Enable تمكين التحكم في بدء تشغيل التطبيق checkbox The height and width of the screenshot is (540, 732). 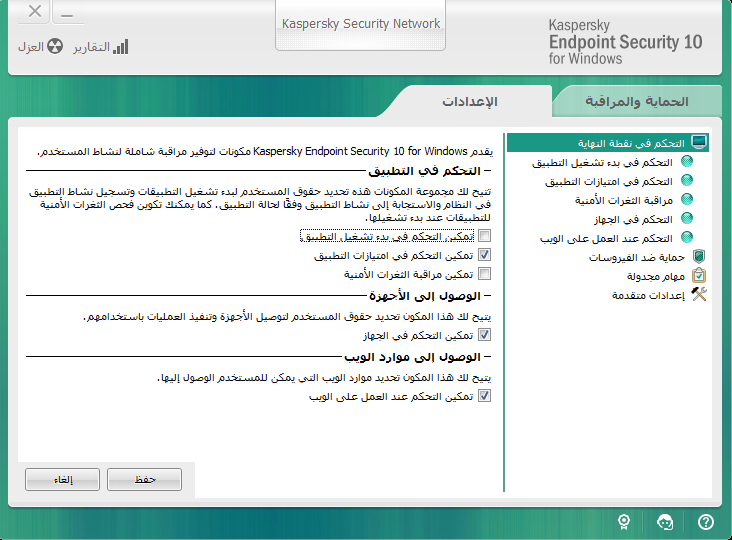[x=485, y=236]
